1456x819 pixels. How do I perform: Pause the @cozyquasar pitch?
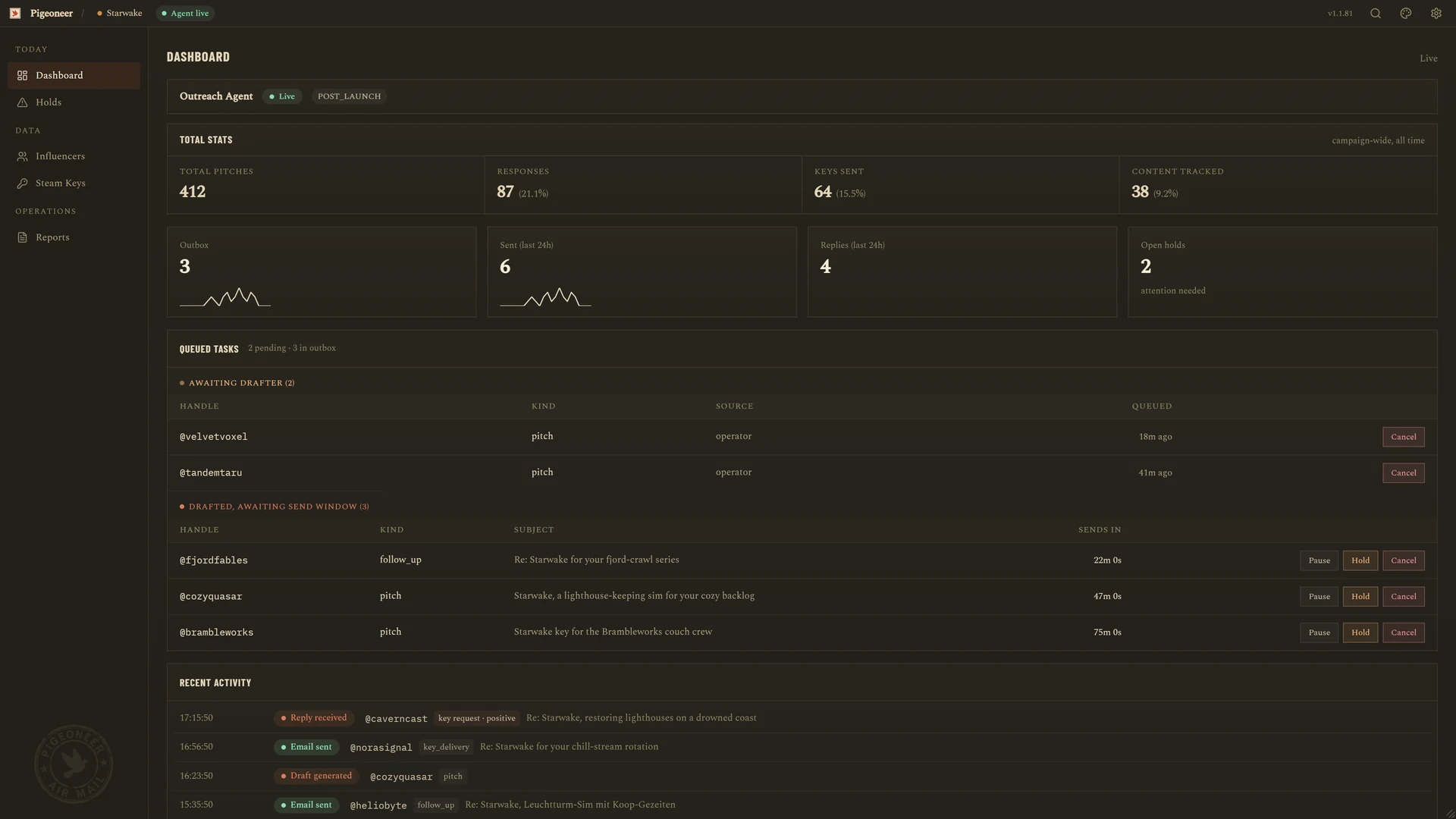tap(1319, 597)
